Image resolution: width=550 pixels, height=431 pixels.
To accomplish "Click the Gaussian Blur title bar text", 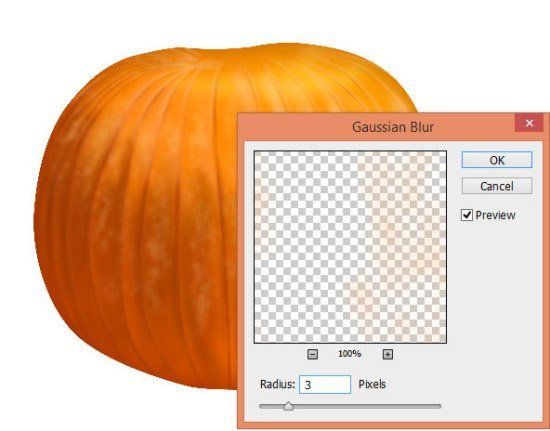I will point(393,127).
